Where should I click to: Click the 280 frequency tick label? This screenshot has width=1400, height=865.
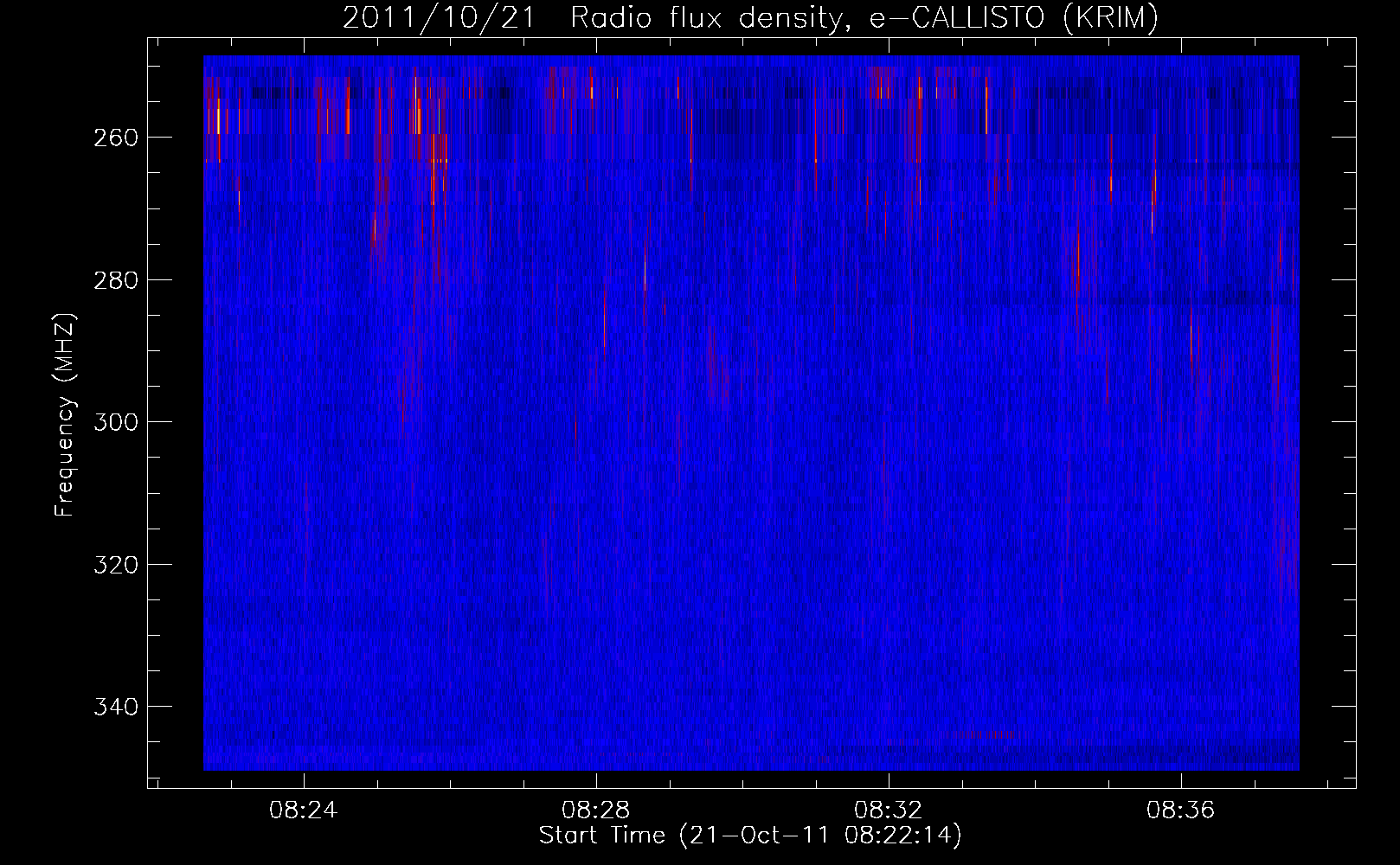[x=115, y=280]
